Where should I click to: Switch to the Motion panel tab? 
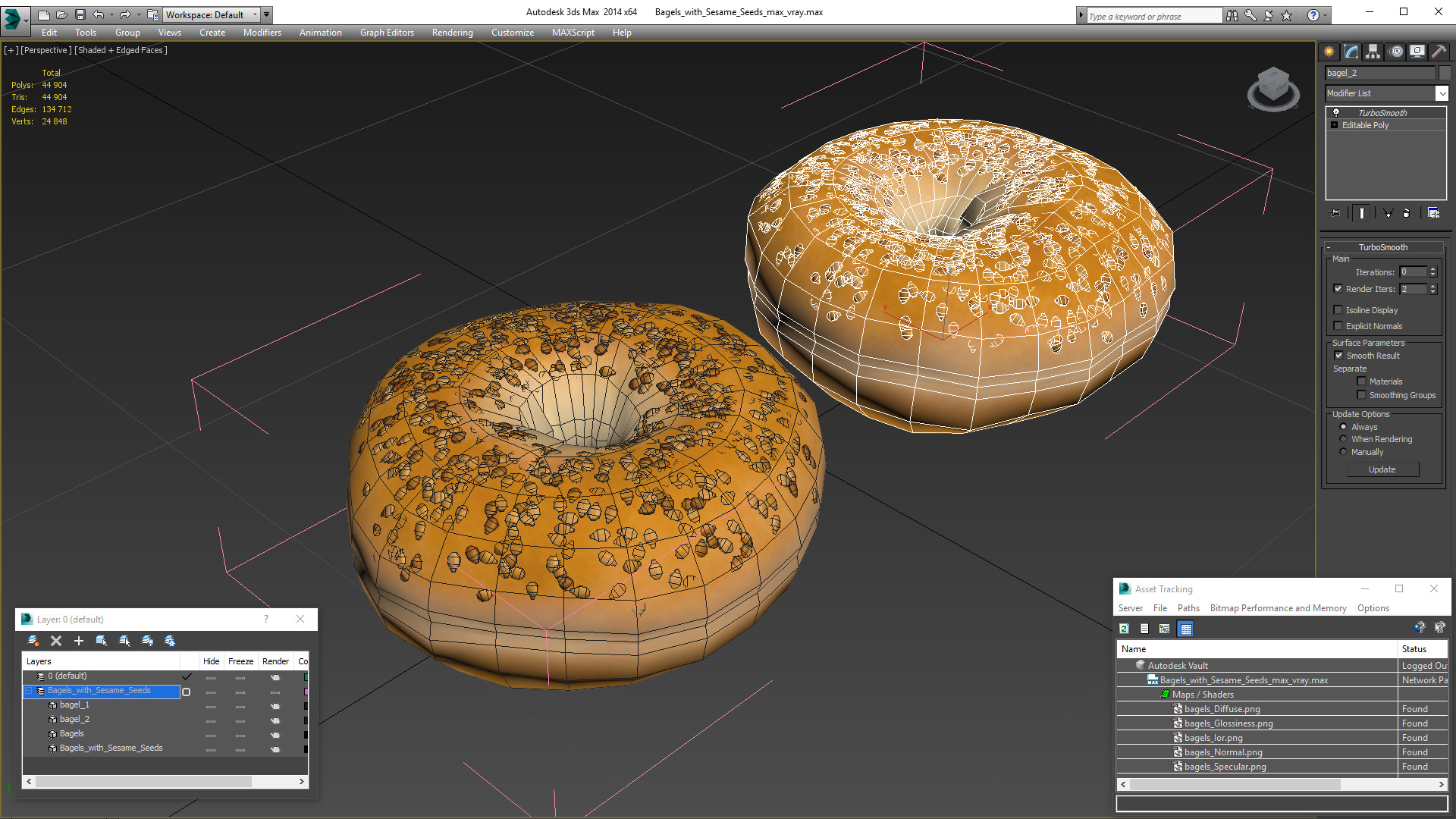click(x=1395, y=52)
